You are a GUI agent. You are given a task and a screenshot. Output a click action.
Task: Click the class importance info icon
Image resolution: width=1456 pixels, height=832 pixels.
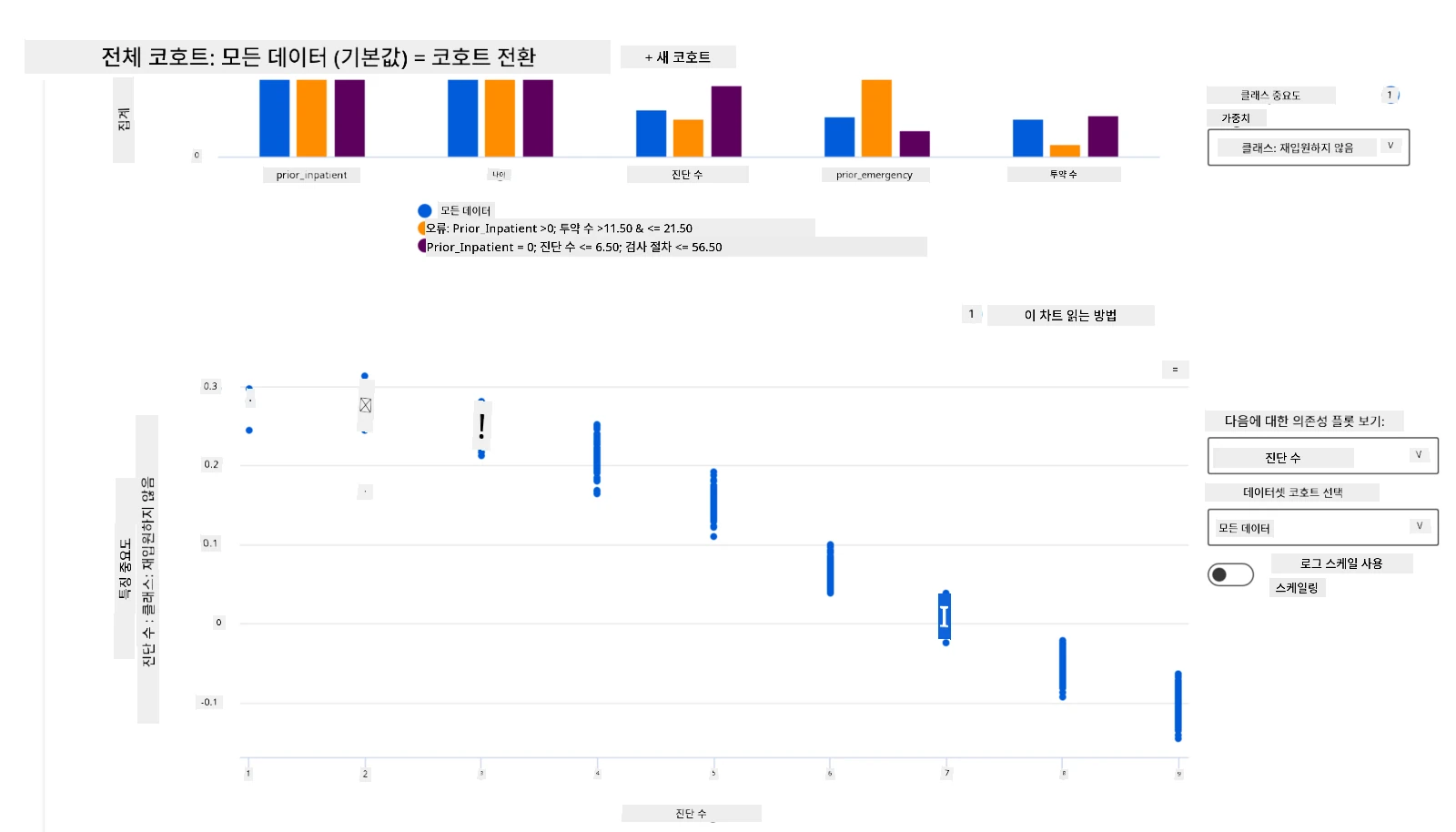(1390, 95)
